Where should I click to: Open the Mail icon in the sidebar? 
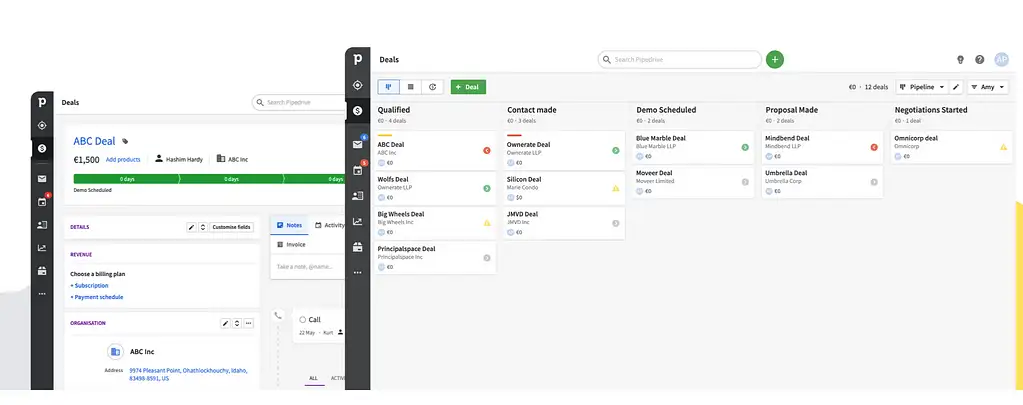pos(357,145)
